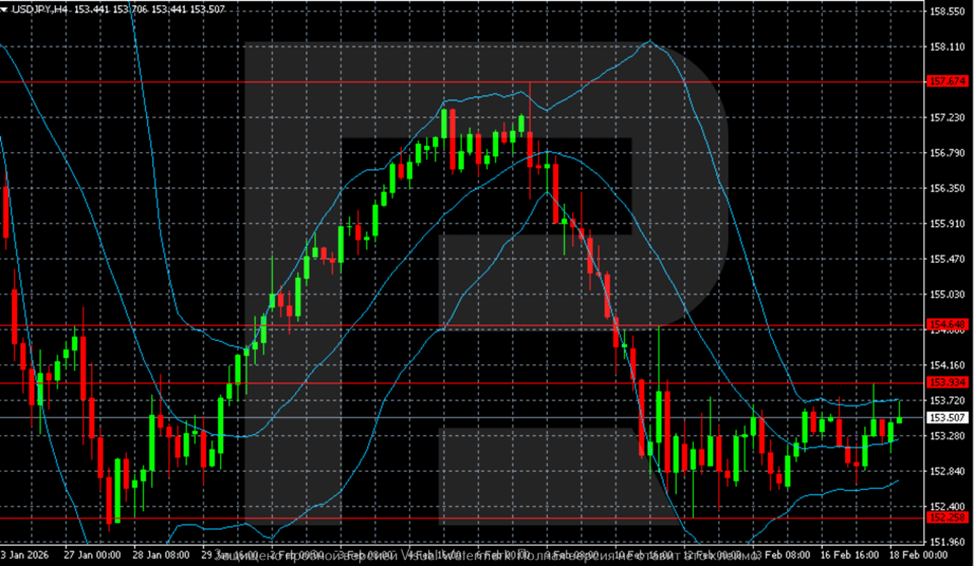
Task: Click the 155.030 label on price axis
Action: point(947,295)
